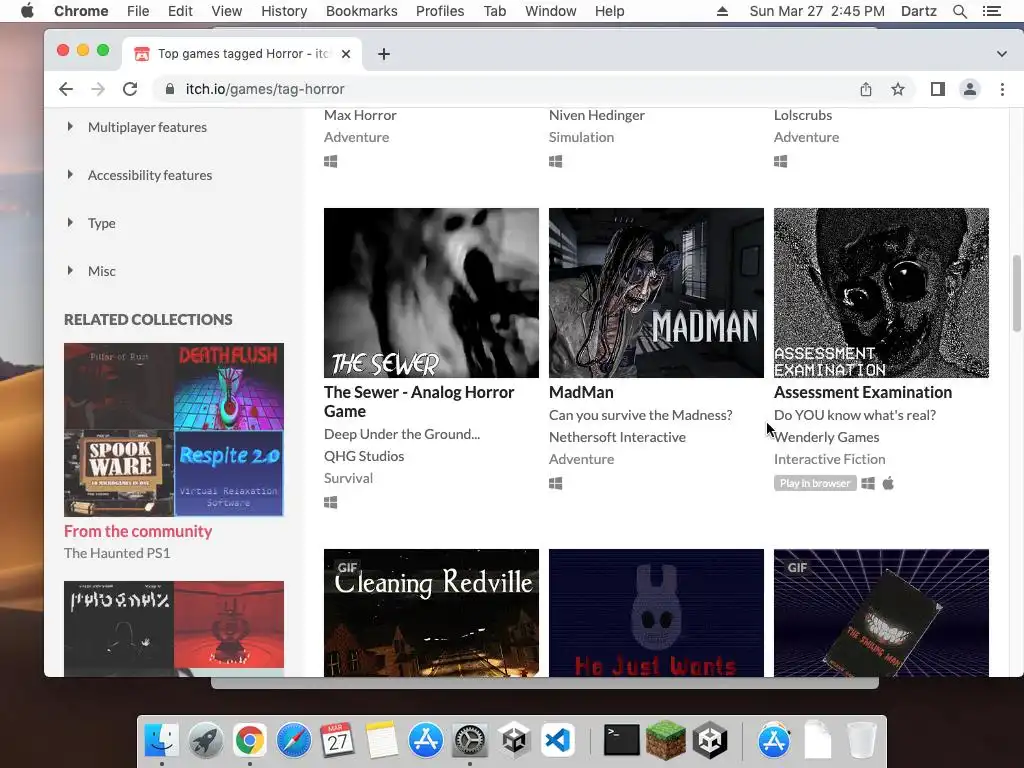
Task: Open the File menu
Action: click(138, 11)
